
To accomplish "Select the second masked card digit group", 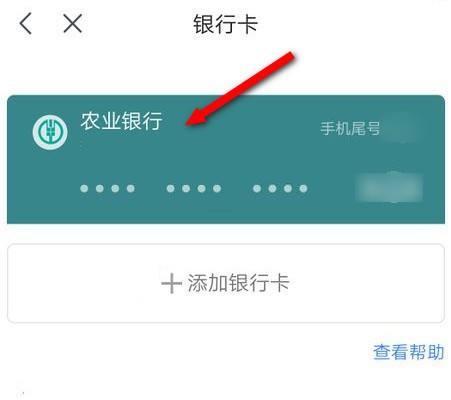I will pyautogui.click(x=194, y=189).
